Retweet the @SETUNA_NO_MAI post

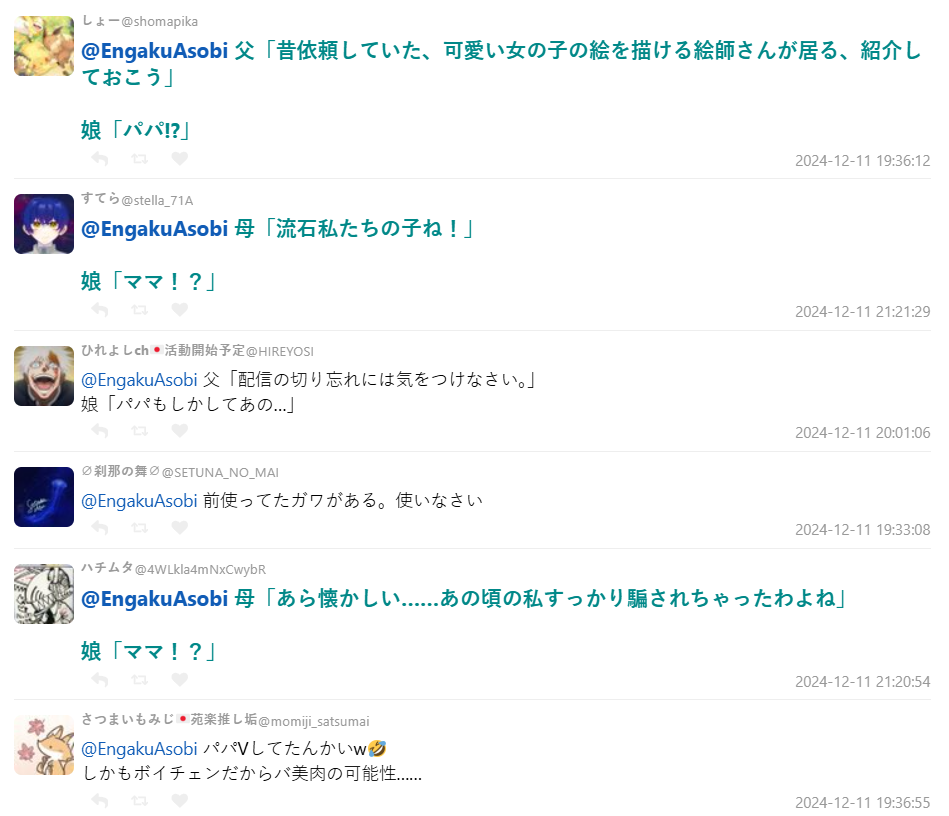click(x=140, y=528)
